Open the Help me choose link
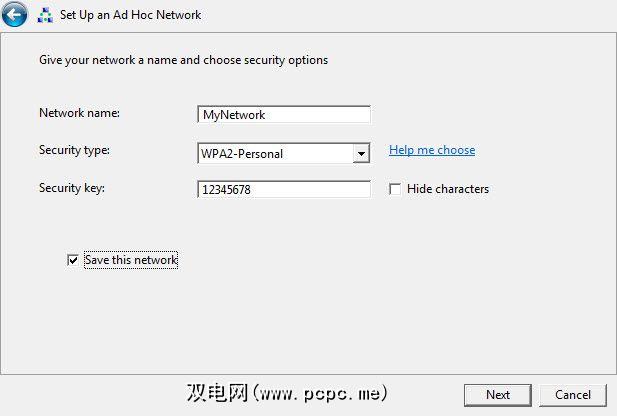This screenshot has width=617, height=416. click(432, 150)
